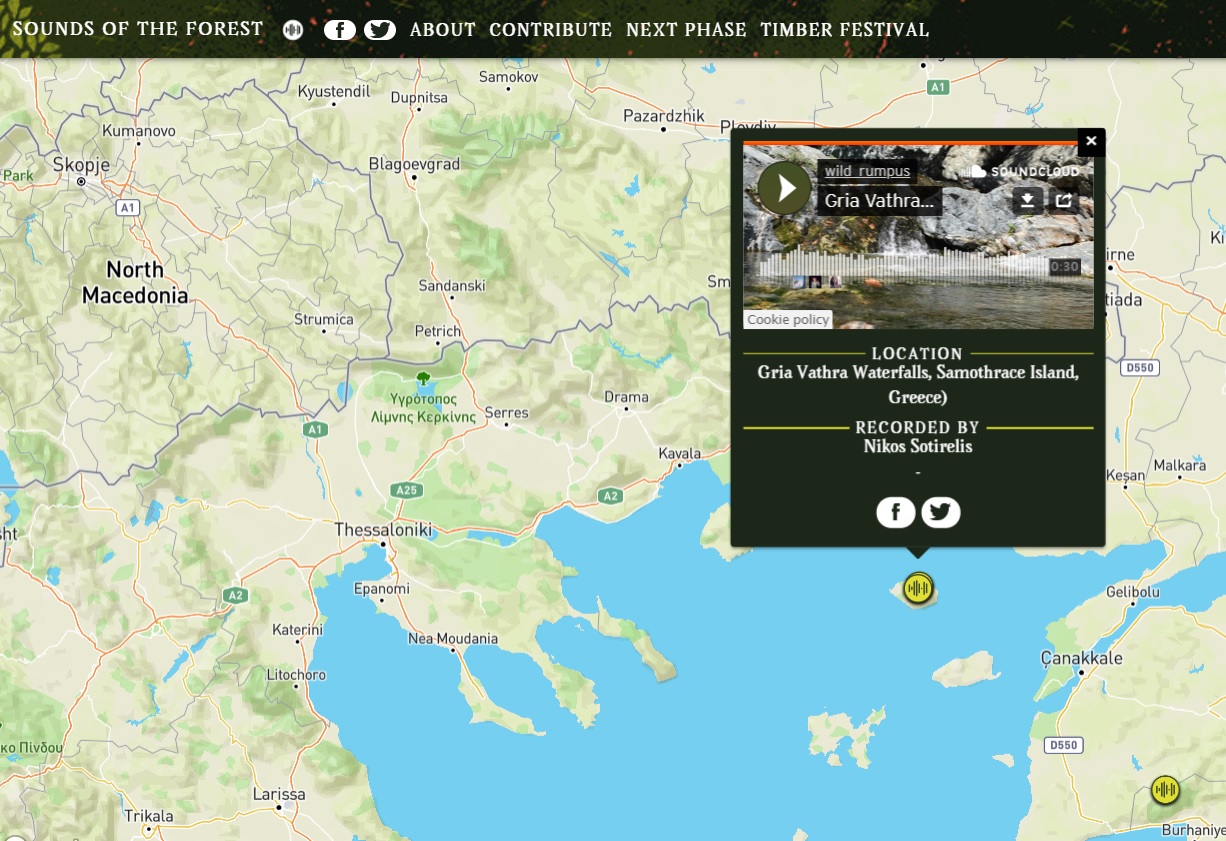Open the SoundCloud logo link
The width and height of the screenshot is (1226, 841).
coord(1020,171)
